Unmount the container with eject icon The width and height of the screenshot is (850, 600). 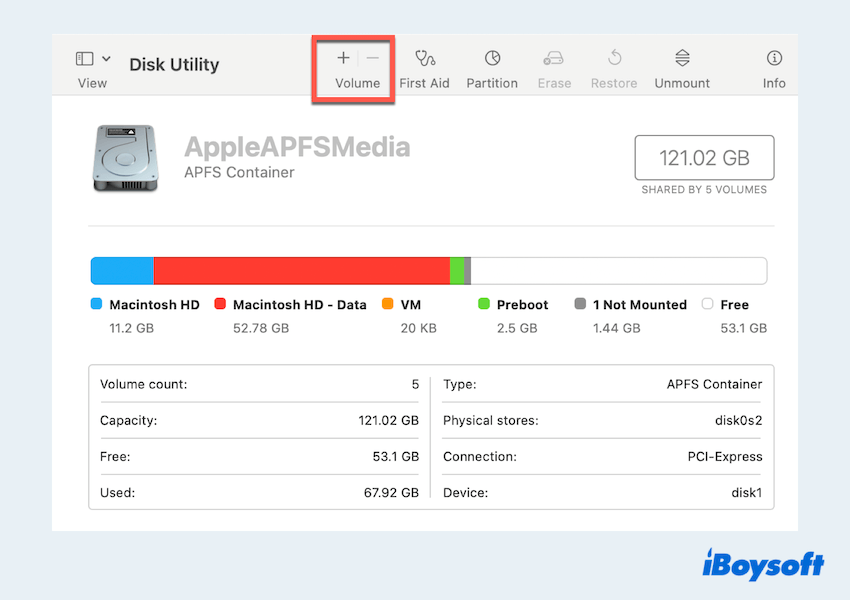[682, 58]
